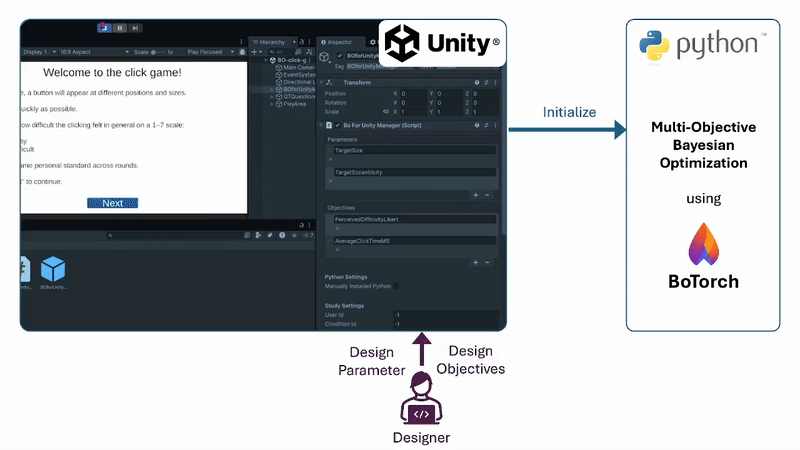The image size is (800, 450).
Task: Remove an entry from Objectives list
Action: pyautogui.click(x=487, y=262)
